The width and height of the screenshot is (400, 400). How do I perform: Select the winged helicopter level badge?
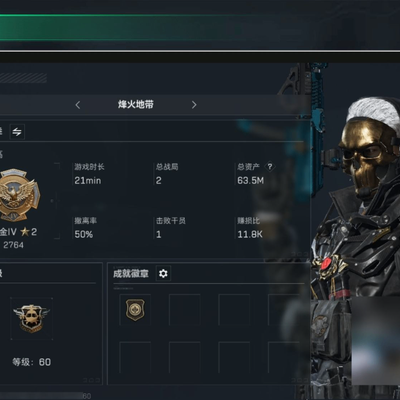pyautogui.click(x=32, y=318)
